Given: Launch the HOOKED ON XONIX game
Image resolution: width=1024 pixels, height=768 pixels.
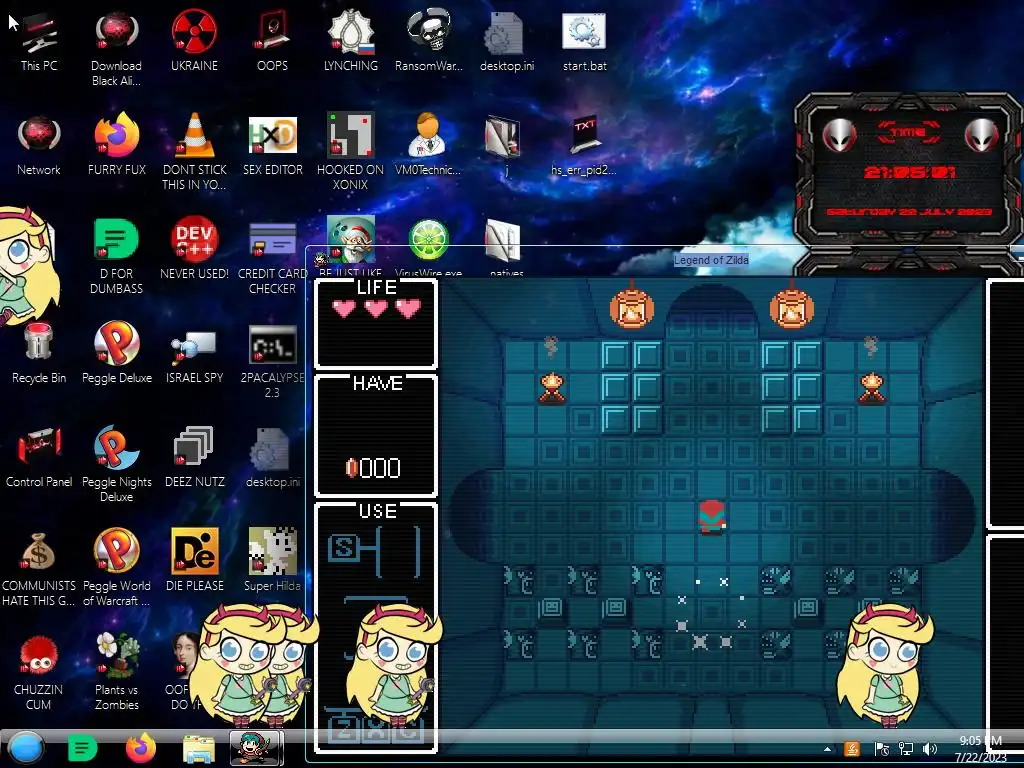Looking at the screenshot, I should [x=350, y=152].
